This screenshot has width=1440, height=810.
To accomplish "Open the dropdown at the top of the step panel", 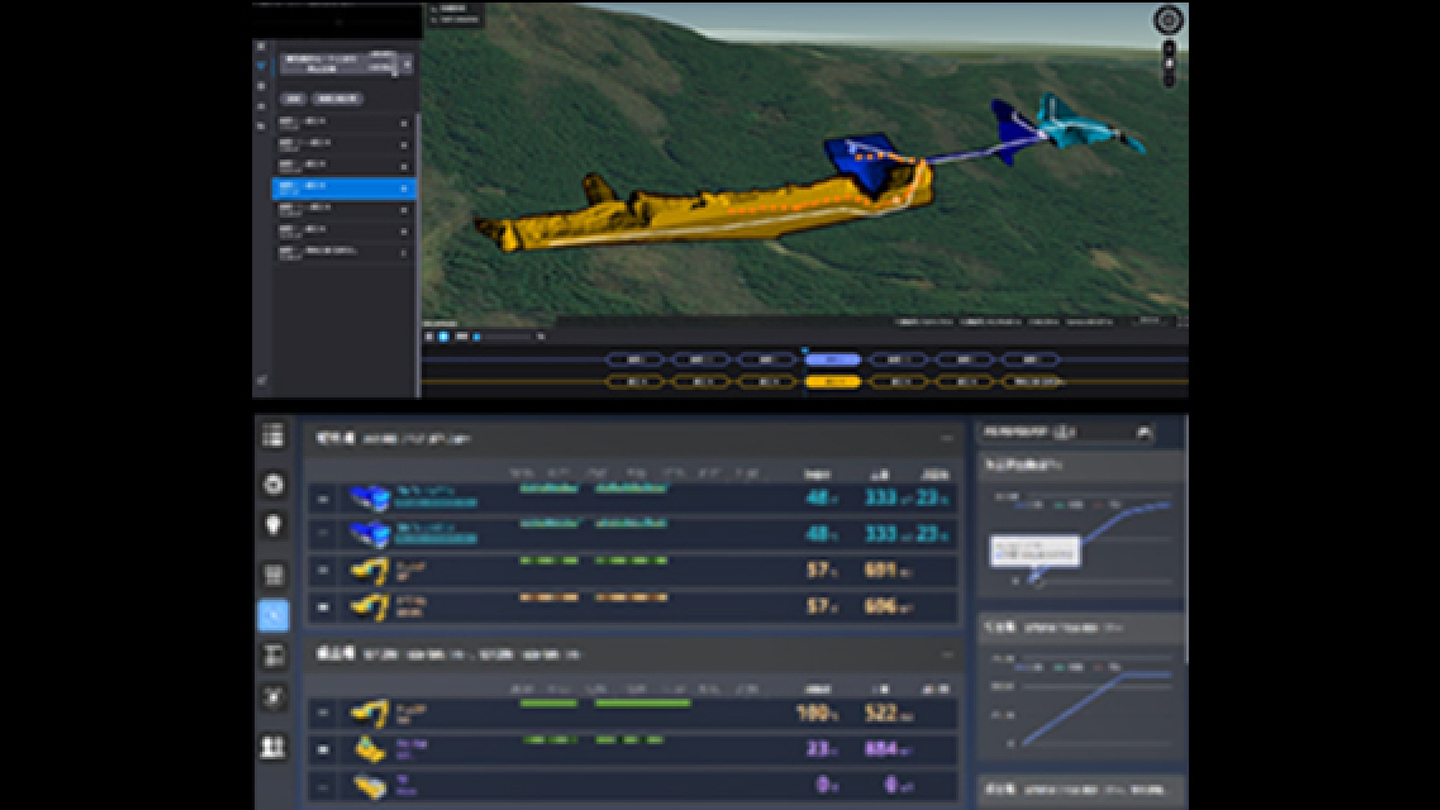I will [407, 64].
